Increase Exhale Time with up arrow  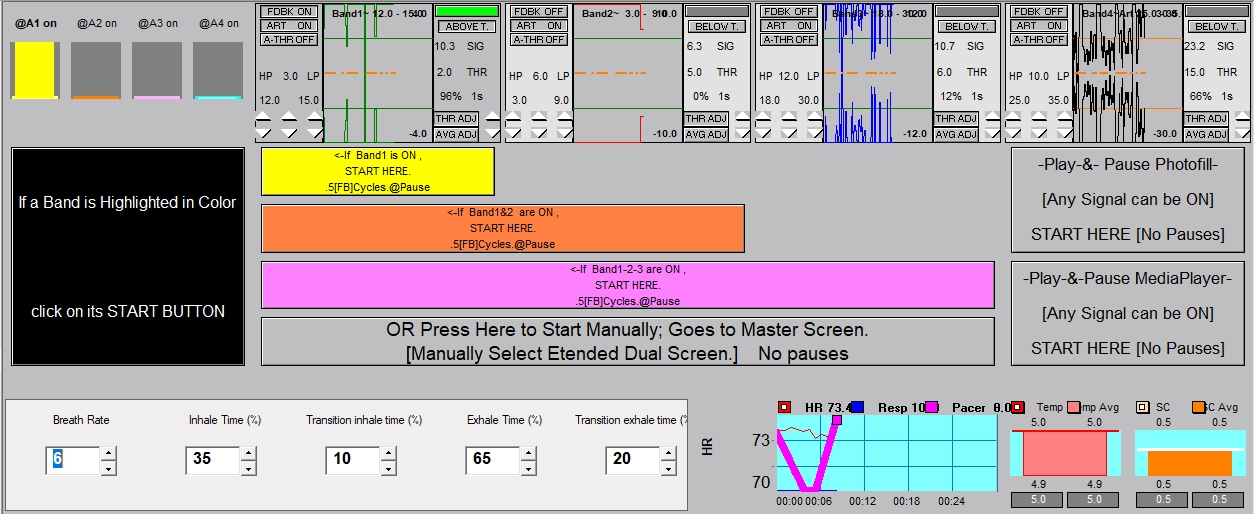coord(528,454)
